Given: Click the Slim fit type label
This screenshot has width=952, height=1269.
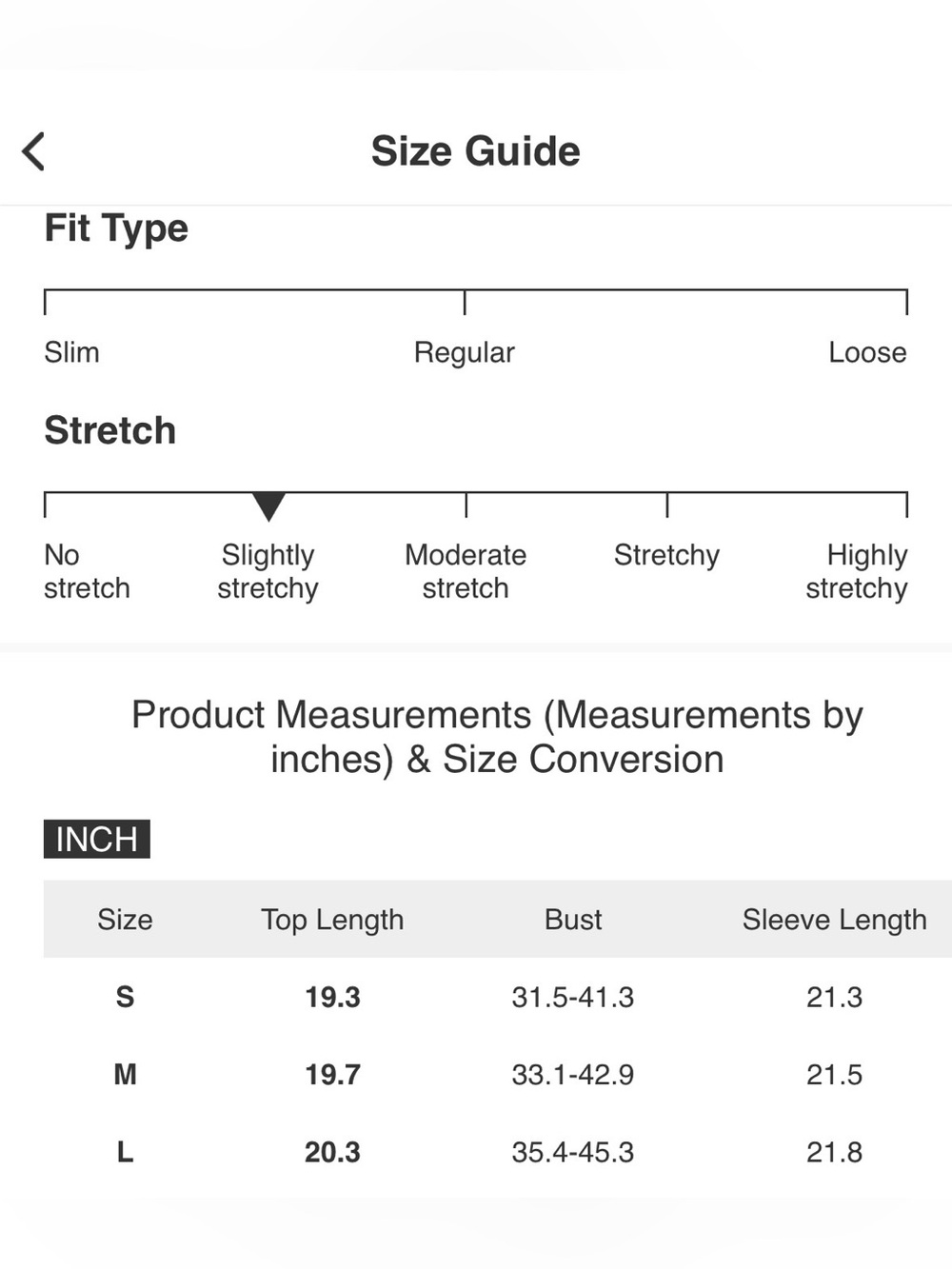Looking at the screenshot, I should click(x=71, y=352).
